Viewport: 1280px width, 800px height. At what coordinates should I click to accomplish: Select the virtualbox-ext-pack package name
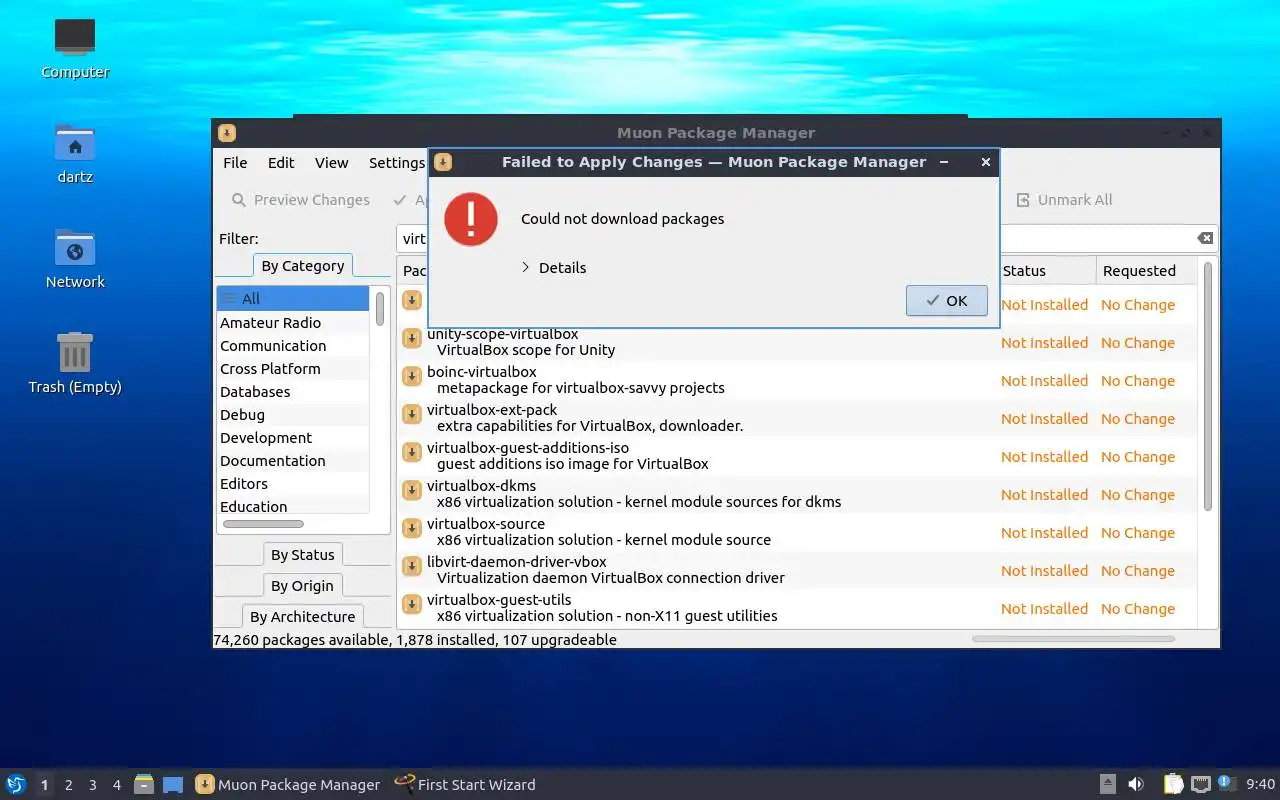[492, 410]
